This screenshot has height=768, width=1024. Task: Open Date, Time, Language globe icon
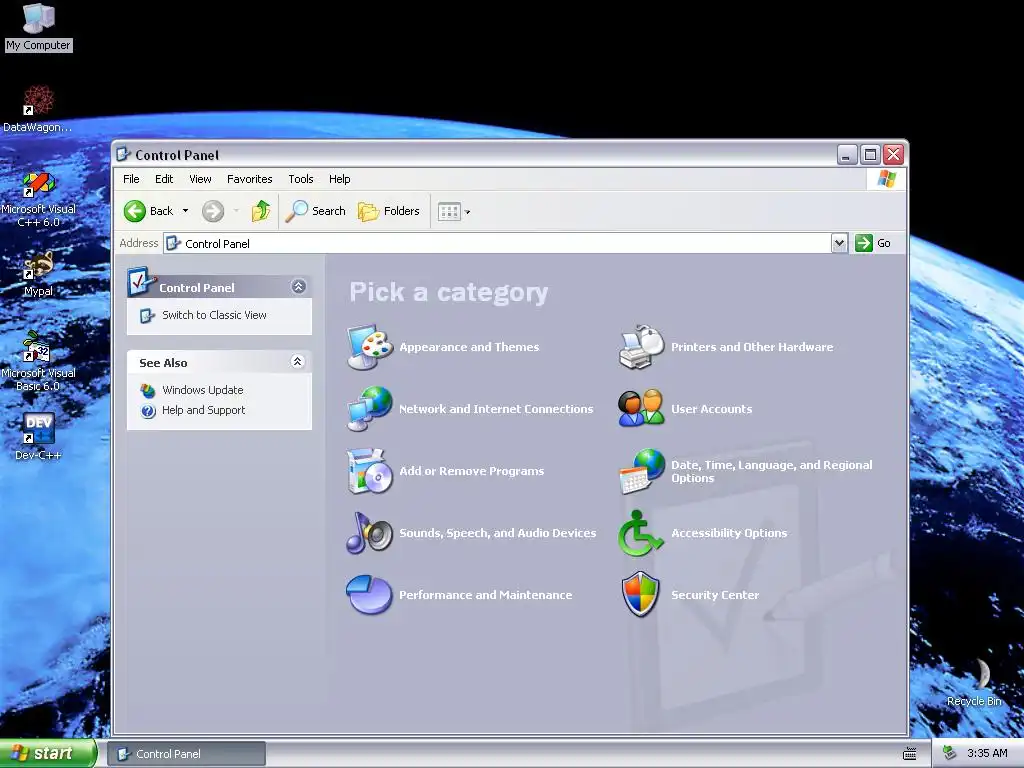point(641,471)
